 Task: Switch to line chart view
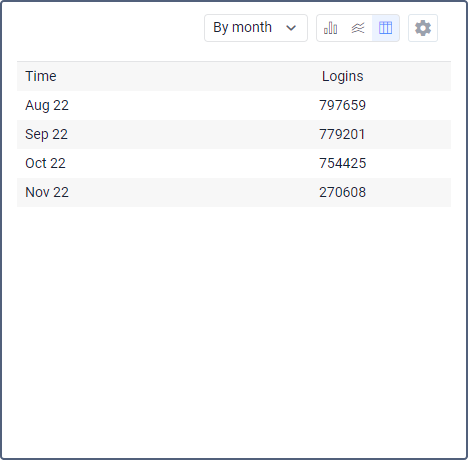point(358,28)
